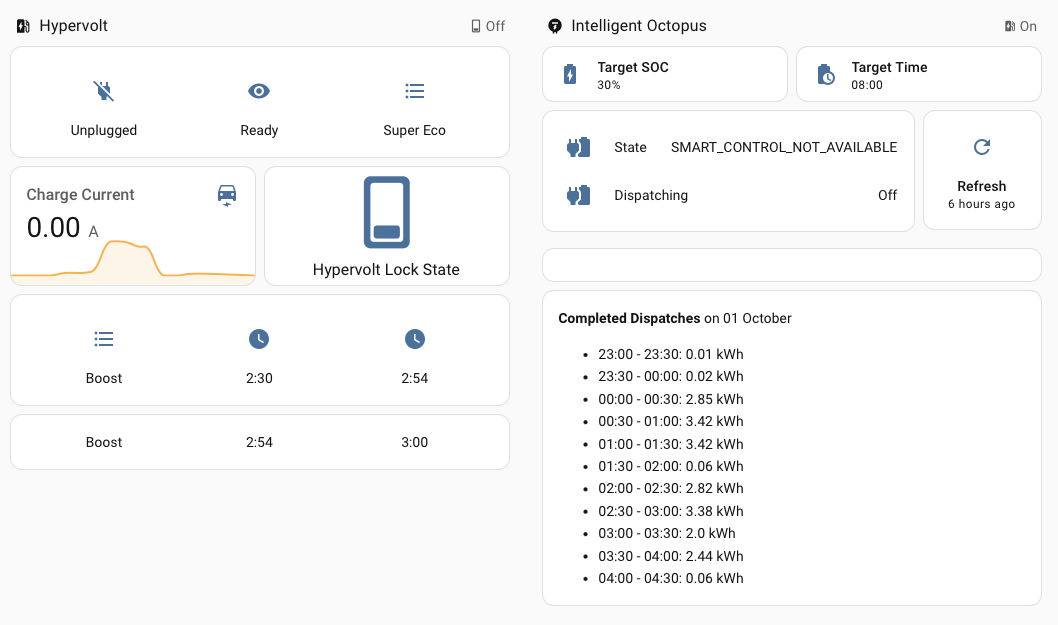Click the Intelligent Octopus header logo icon
The width and height of the screenshot is (1058, 625).
[x=555, y=26]
